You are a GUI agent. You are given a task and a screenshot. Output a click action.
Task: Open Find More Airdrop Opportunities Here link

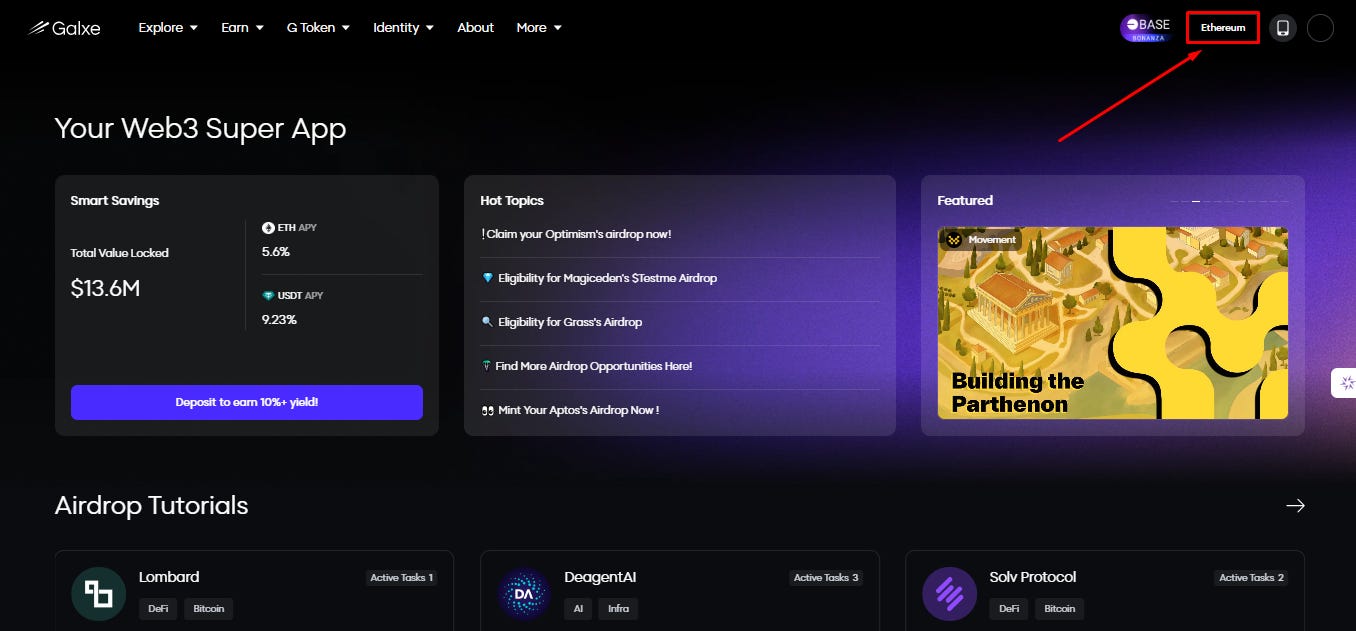point(587,366)
